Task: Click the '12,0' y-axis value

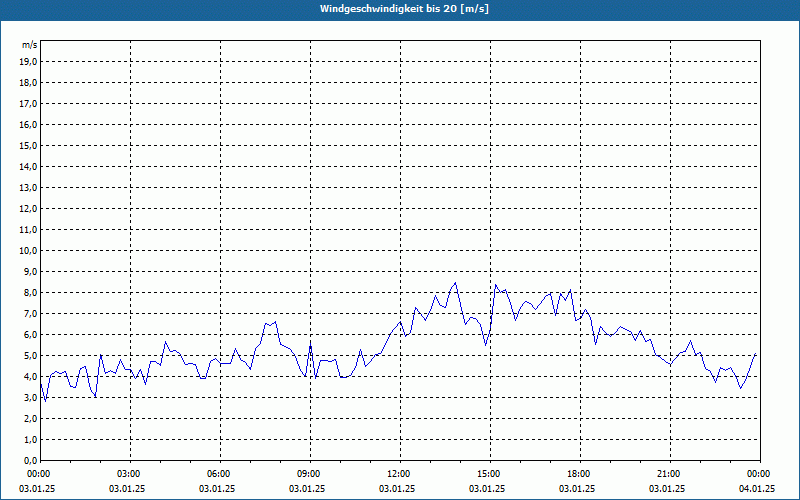Action: [29, 209]
